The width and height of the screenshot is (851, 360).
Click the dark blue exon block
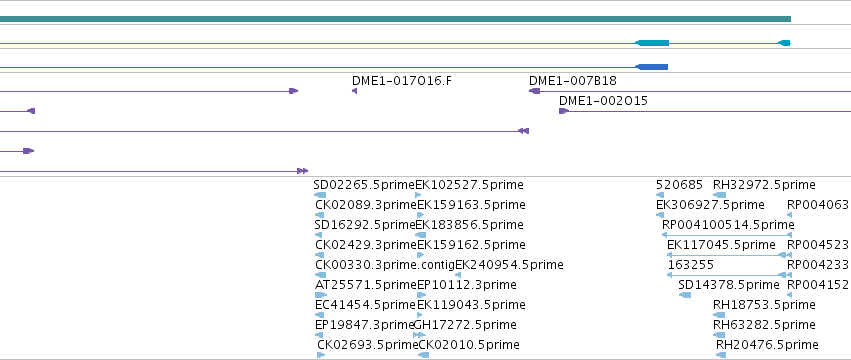pos(651,67)
